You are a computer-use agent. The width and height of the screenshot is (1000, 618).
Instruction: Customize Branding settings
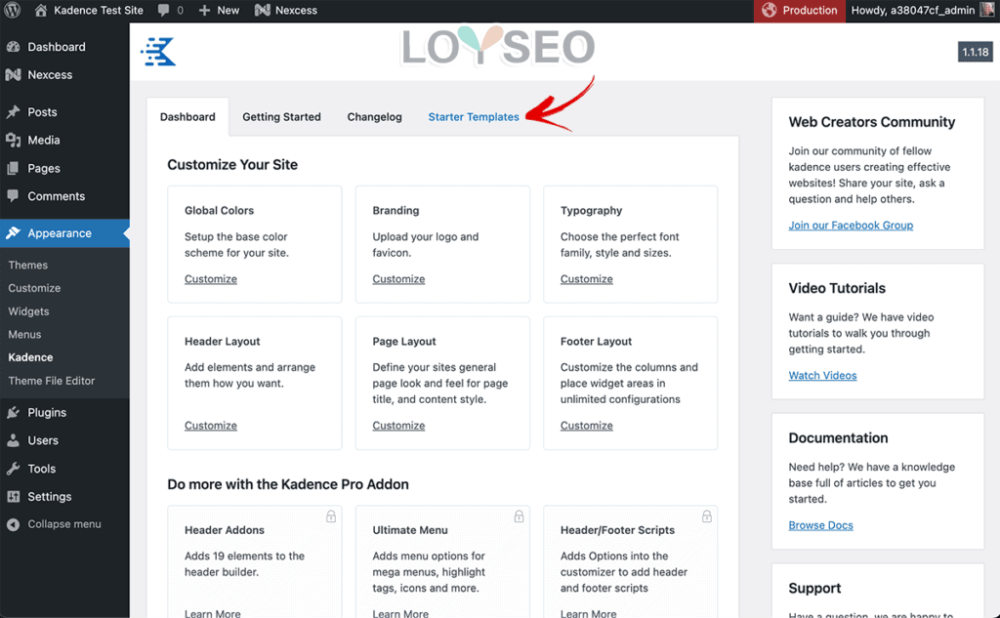pos(399,279)
